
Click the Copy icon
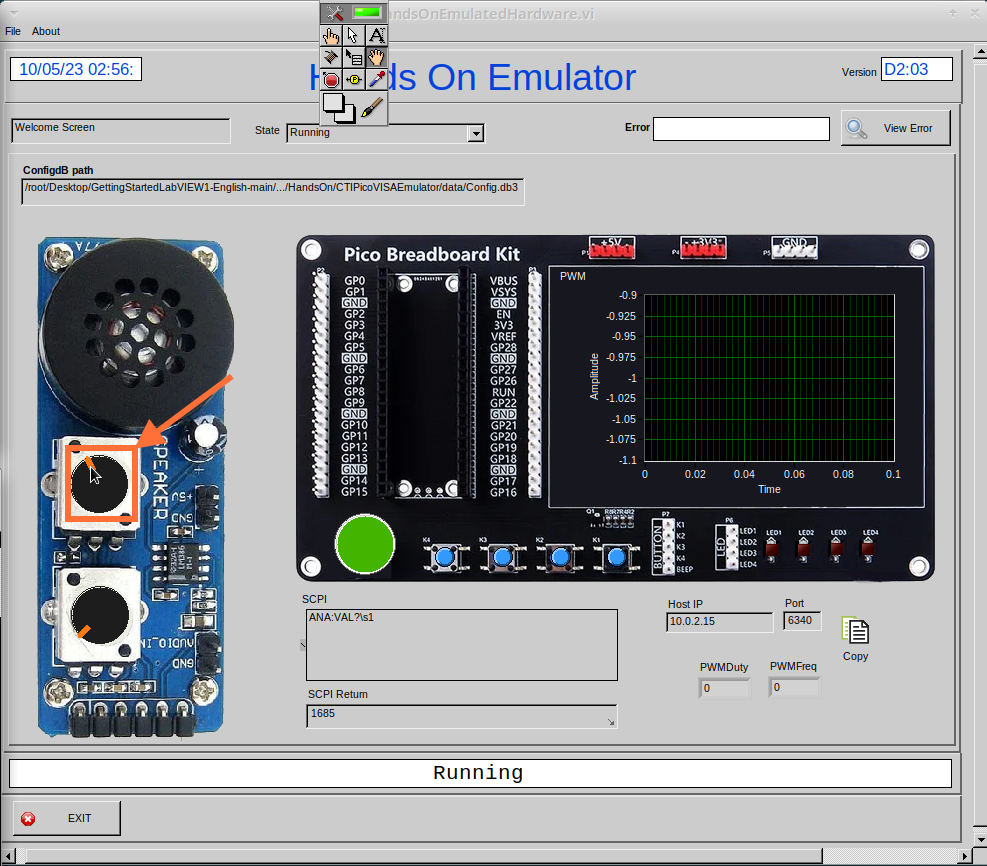(855, 631)
